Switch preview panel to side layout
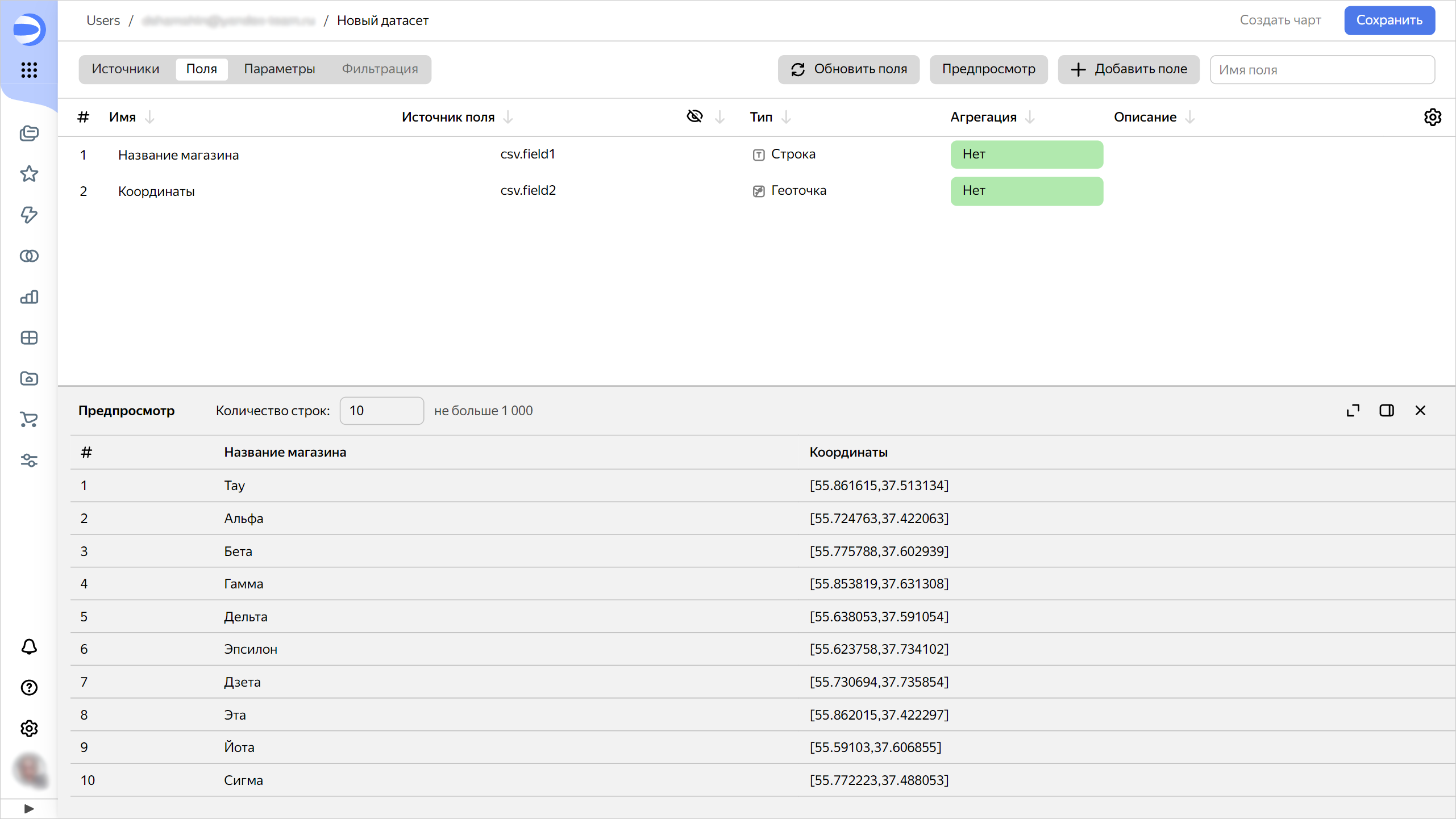The image size is (1456, 819). tap(1387, 411)
